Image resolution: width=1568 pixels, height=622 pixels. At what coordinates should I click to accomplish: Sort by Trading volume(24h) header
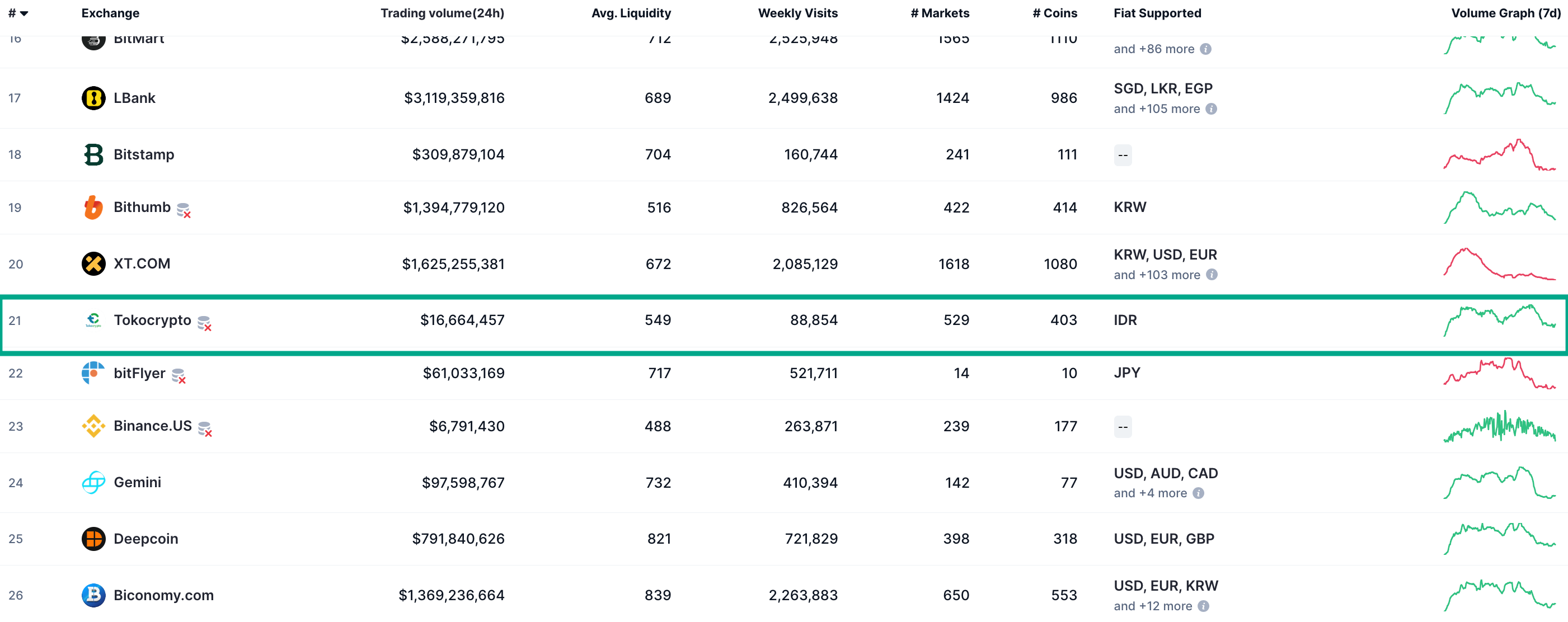coord(442,13)
